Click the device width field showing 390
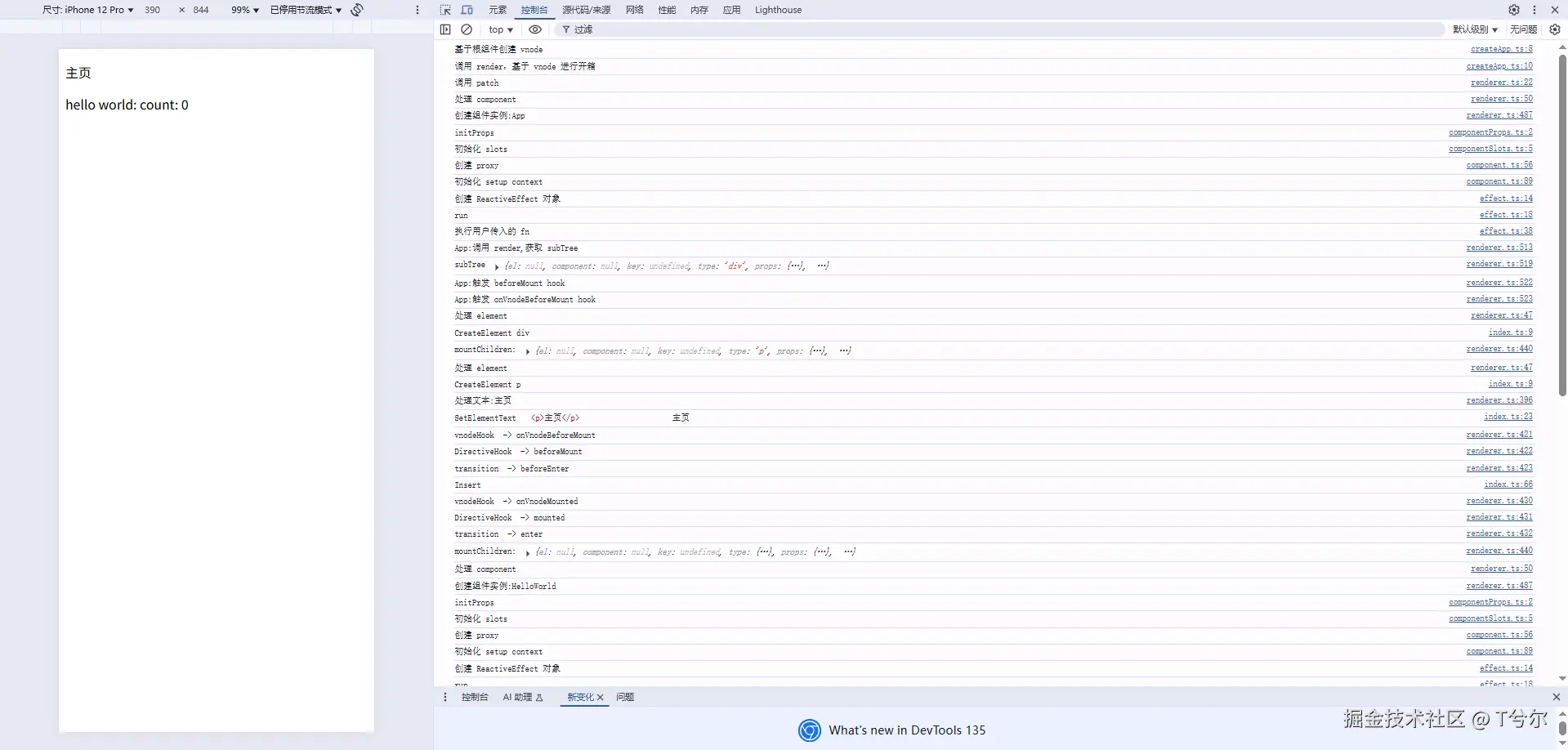Viewport: 1568px width, 750px height. coord(153,10)
